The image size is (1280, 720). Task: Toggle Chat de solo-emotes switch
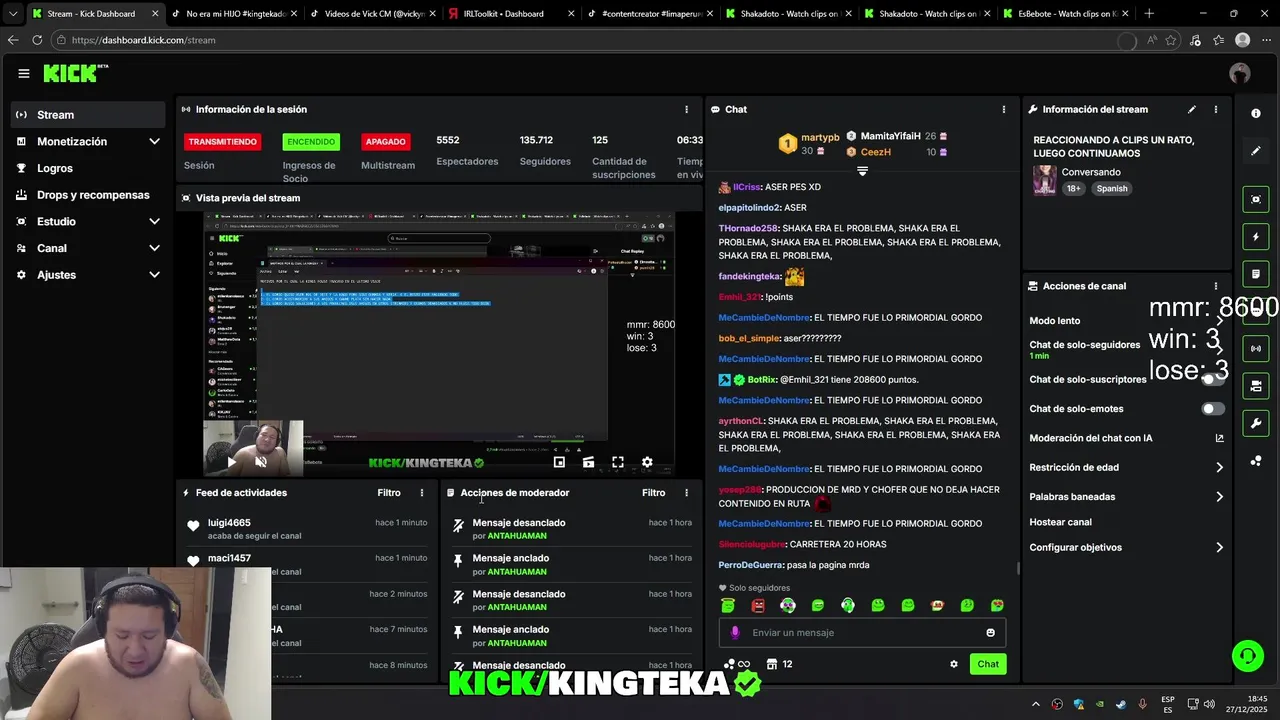pyautogui.click(x=1213, y=409)
